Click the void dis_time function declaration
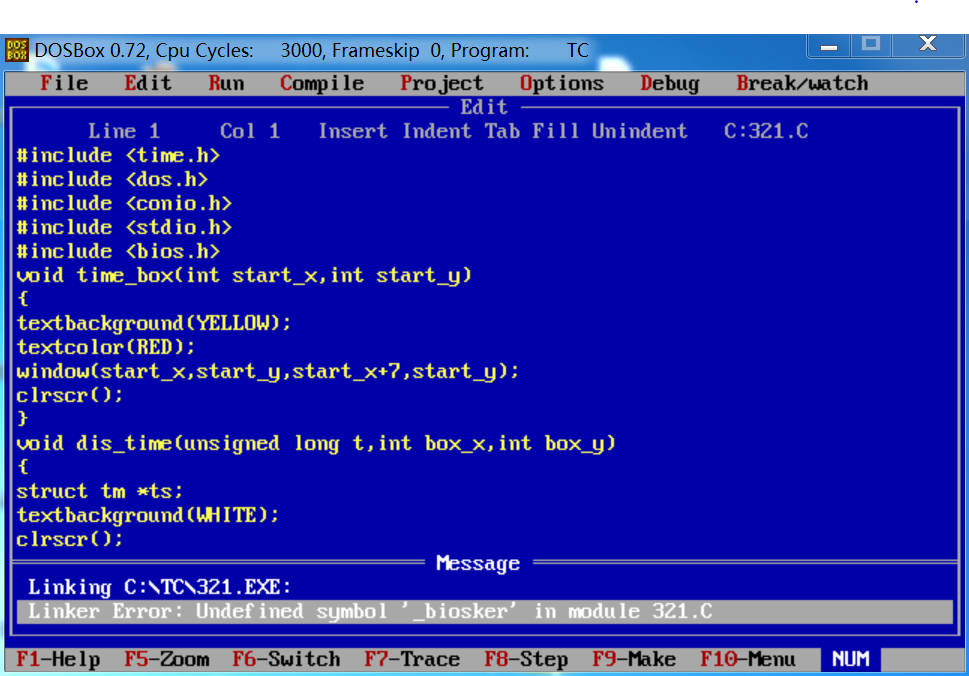This screenshot has width=969, height=676. pos(316,444)
